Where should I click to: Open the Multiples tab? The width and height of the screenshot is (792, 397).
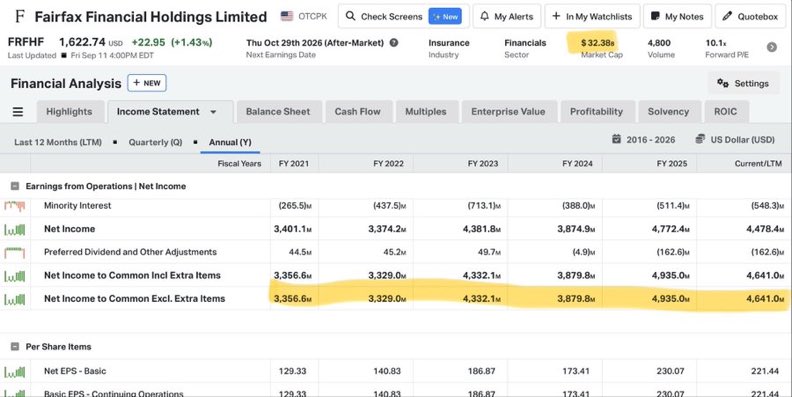coord(426,112)
